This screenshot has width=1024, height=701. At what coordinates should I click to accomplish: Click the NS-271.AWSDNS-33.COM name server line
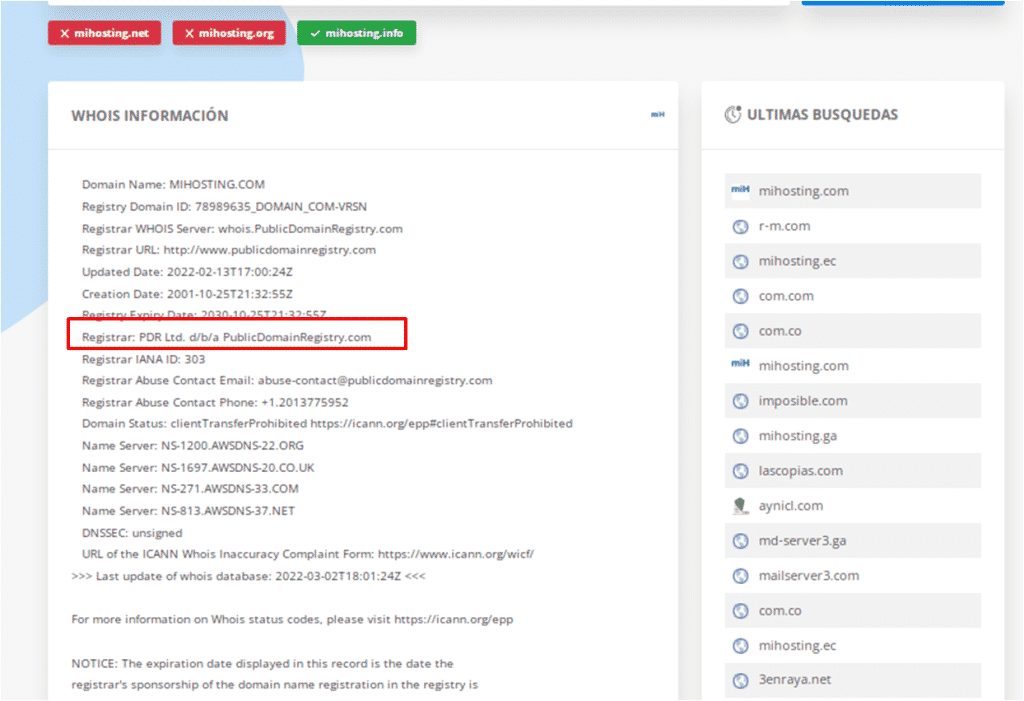click(x=190, y=489)
